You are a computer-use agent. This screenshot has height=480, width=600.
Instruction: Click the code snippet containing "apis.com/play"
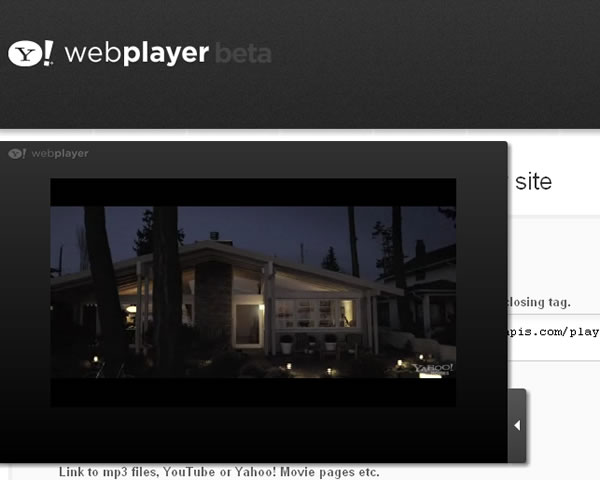click(553, 331)
